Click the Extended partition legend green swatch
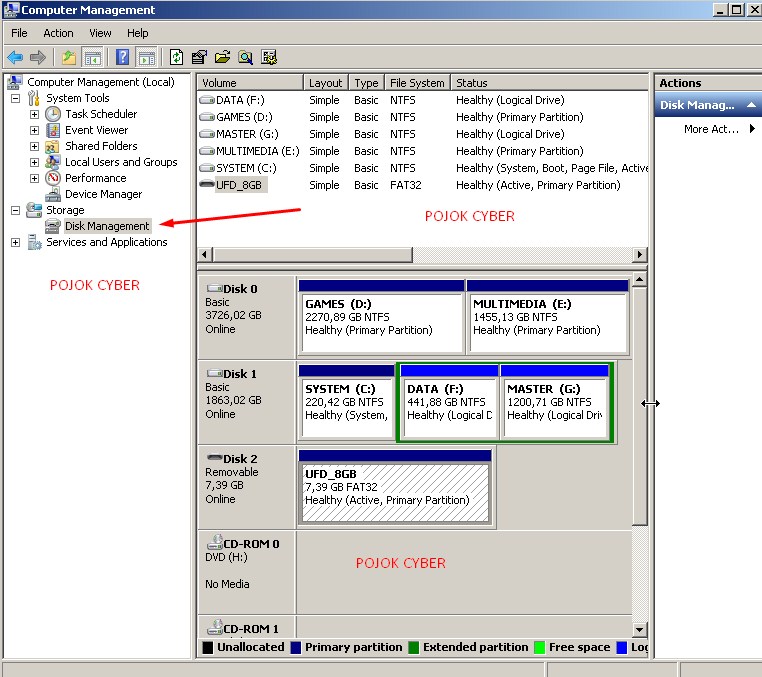762x677 pixels. coord(414,648)
